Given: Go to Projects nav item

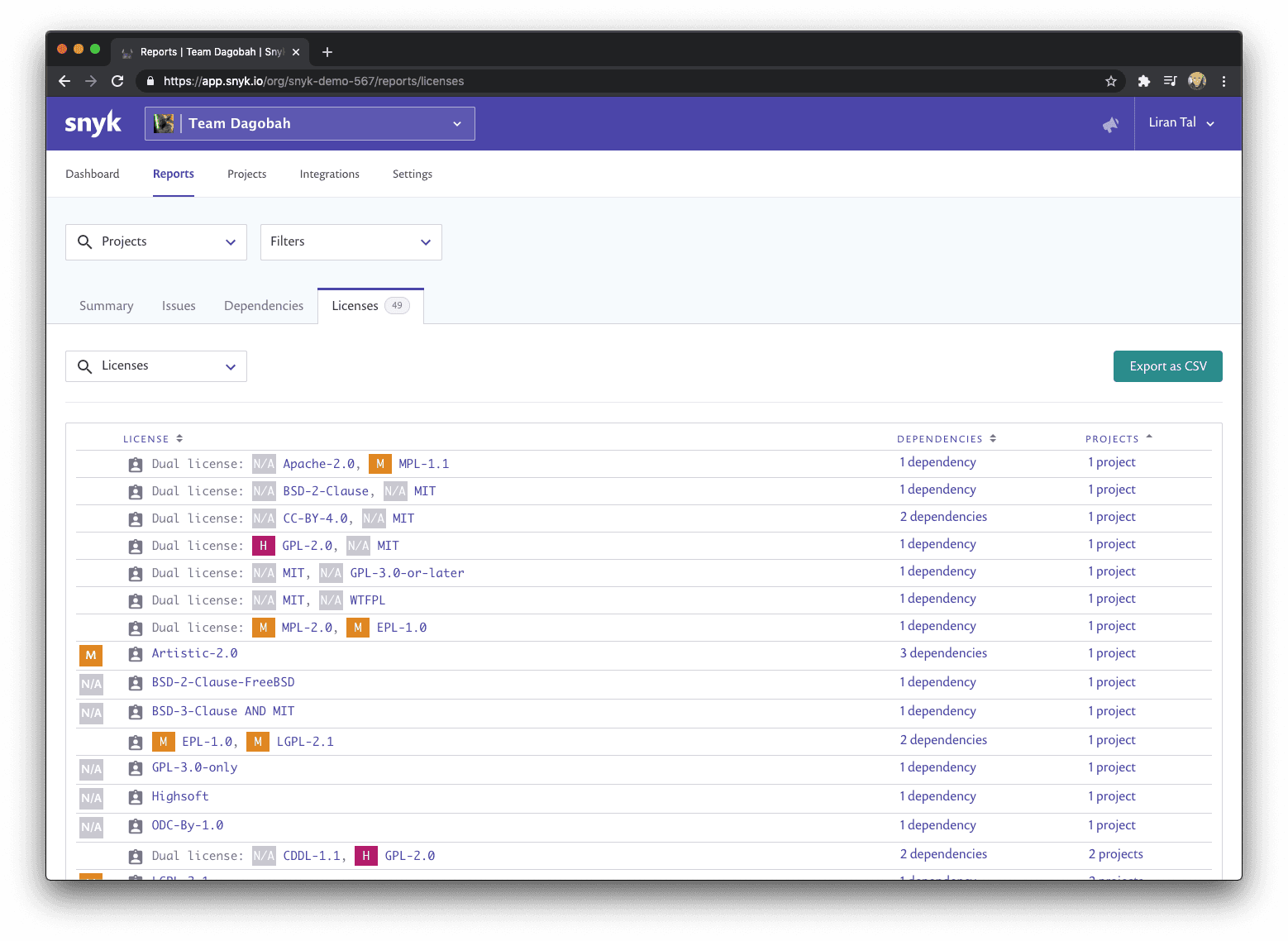Looking at the screenshot, I should (x=247, y=174).
